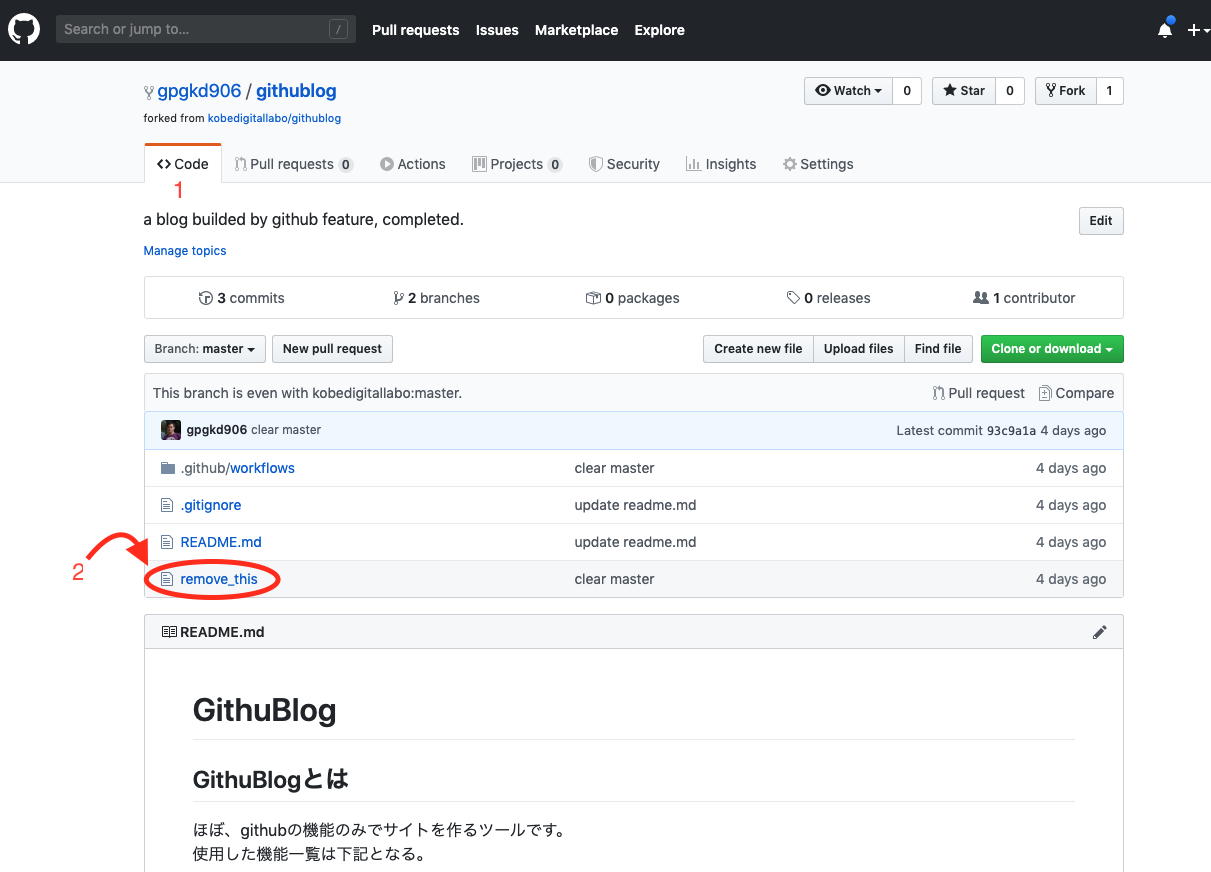This screenshot has width=1211, height=872.
Task: Fork the repository
Action: (1065, 91)
